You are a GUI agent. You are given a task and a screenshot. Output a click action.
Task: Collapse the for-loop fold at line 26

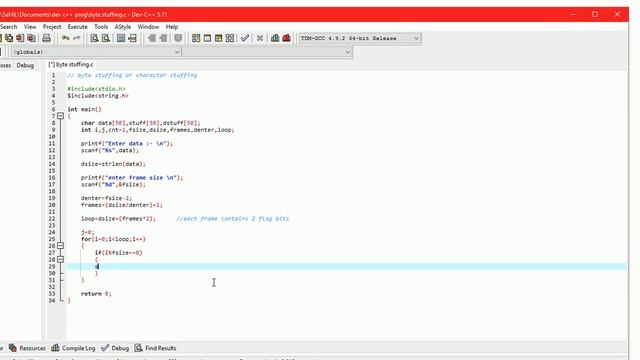[x=60, y=246]
